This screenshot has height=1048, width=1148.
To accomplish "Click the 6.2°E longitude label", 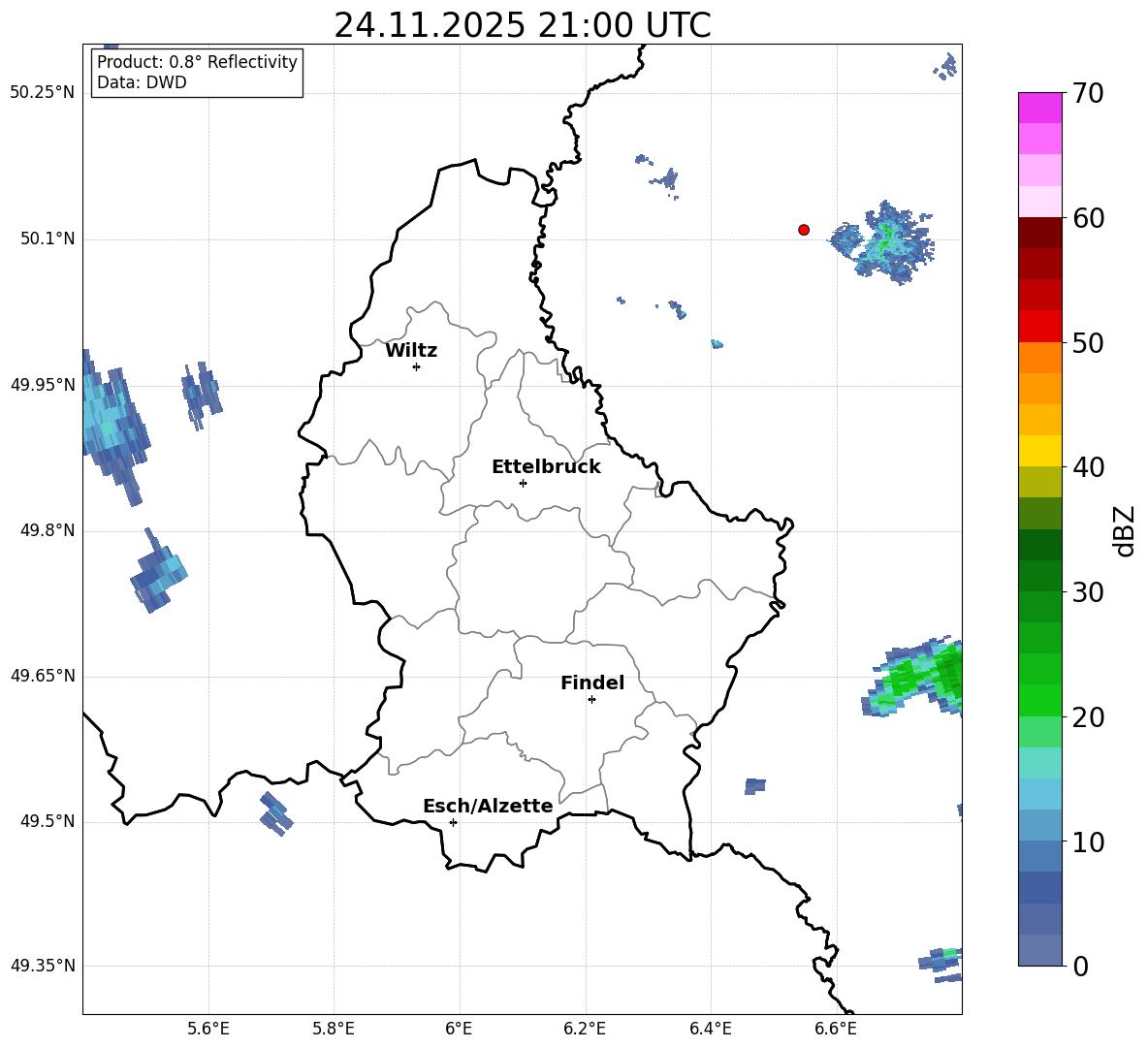I will tap(585, 1030).
